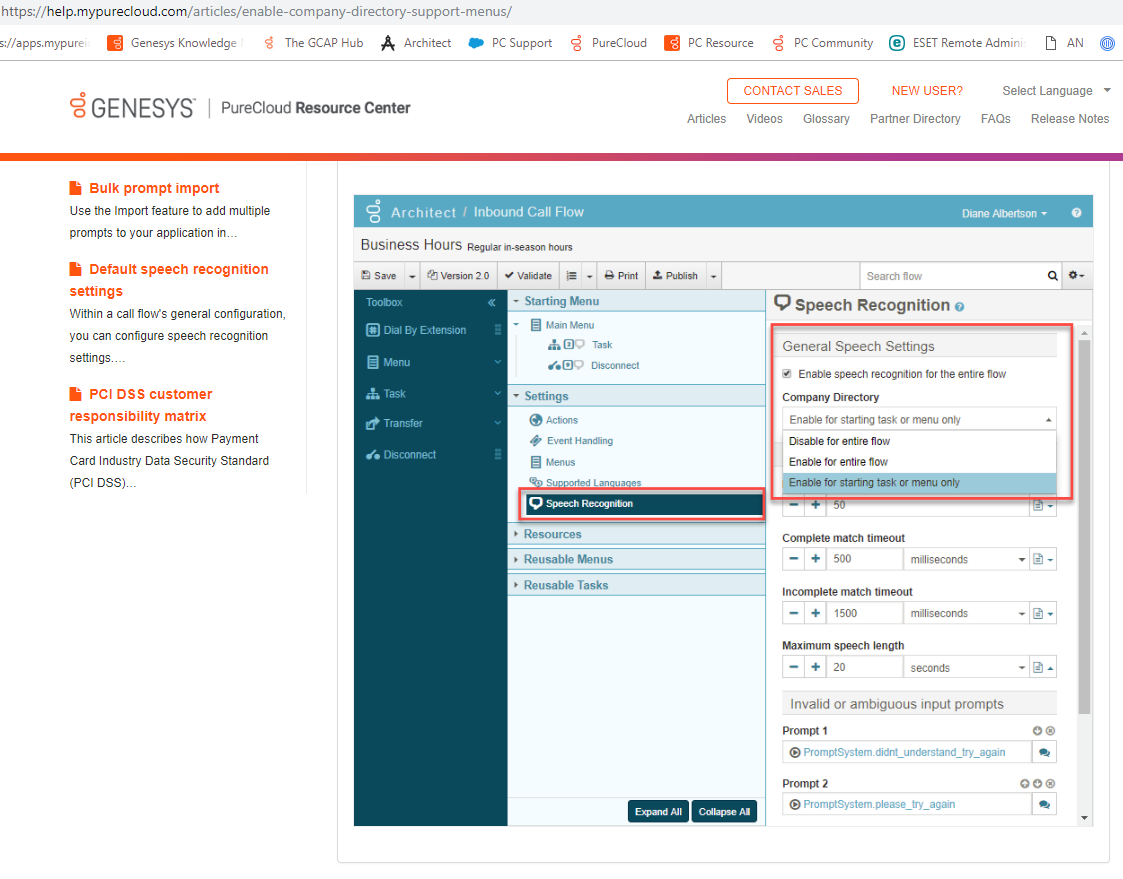Open Maximum speech length seconds unit dropdown
Viewport: 1123px width, 879px height.
click(x=966, y=668)
